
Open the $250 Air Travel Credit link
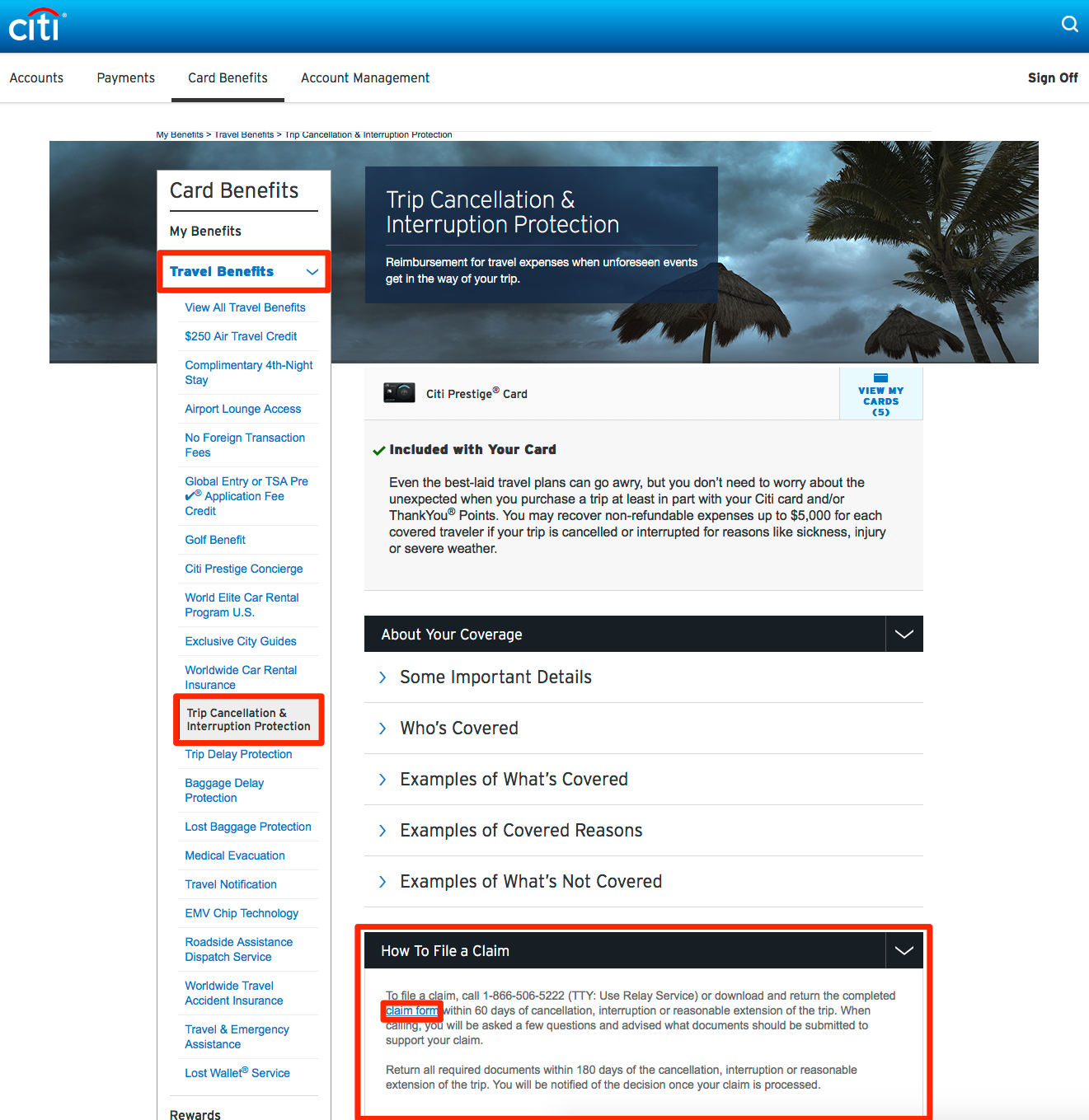(x=241, y=336)
